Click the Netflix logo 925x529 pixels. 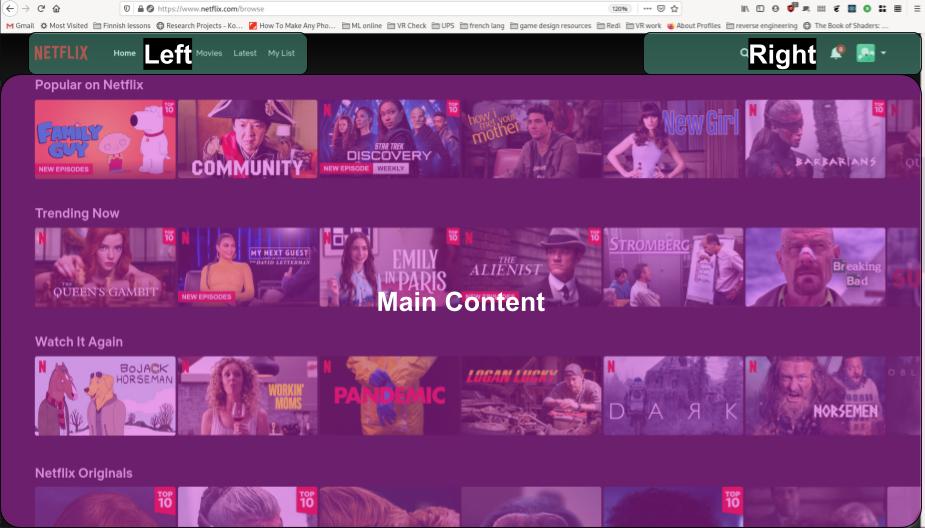[61, 53]
